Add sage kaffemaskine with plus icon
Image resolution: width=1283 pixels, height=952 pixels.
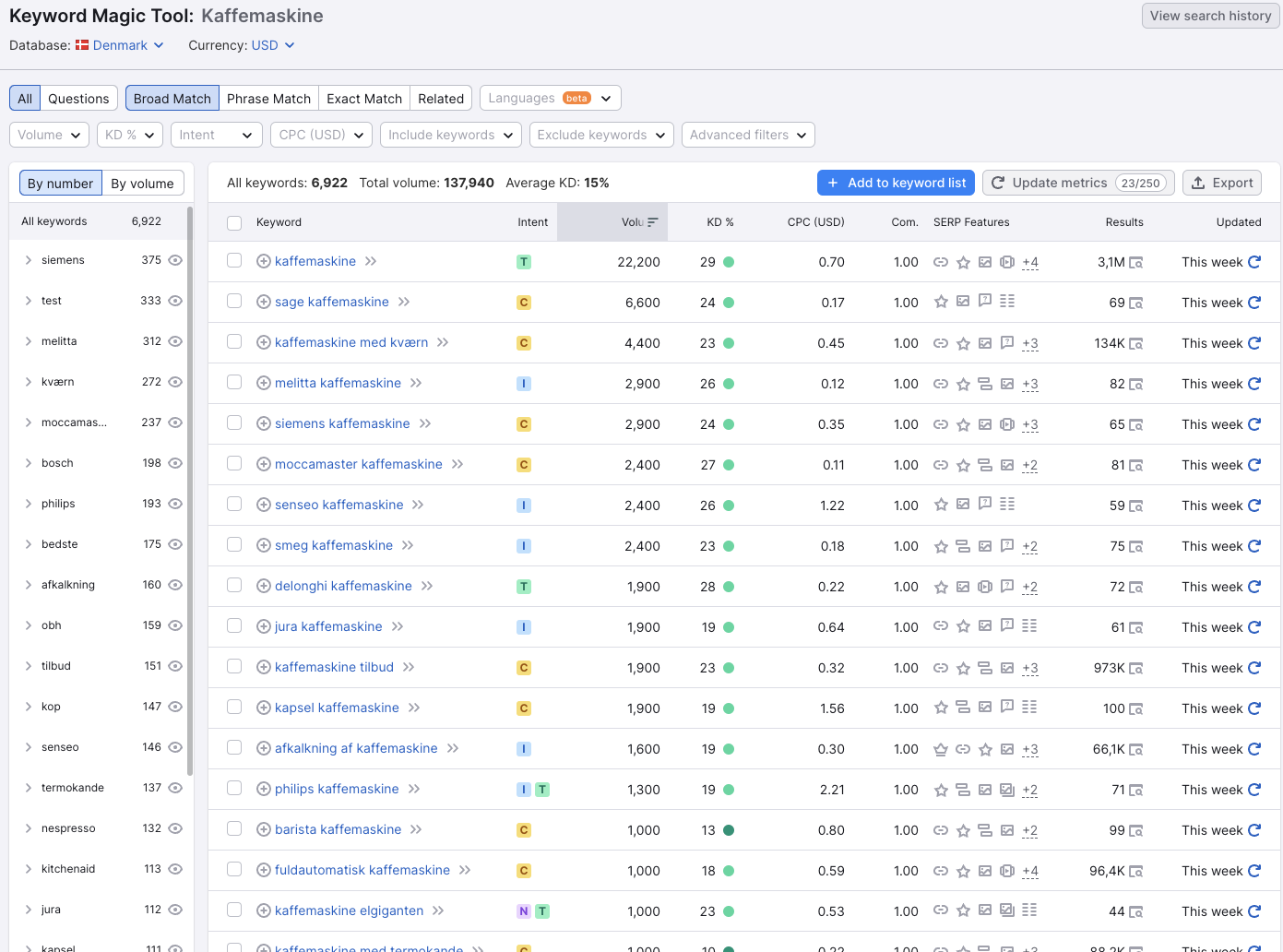coord(263,303)
